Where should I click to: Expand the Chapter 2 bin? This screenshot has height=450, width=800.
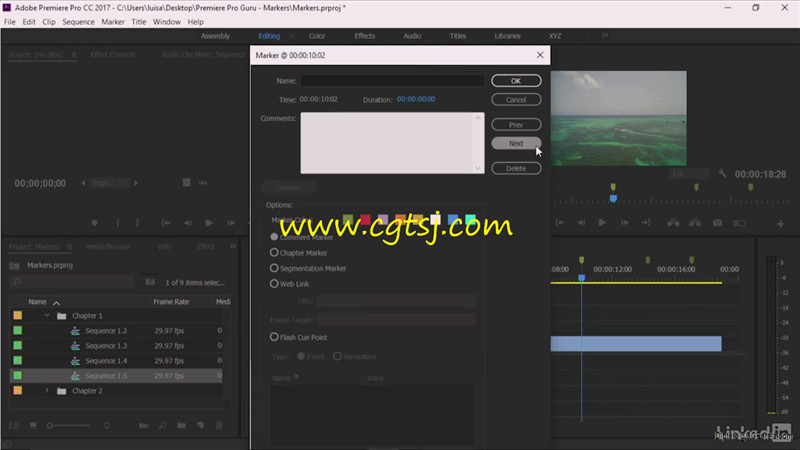point(47,391)
